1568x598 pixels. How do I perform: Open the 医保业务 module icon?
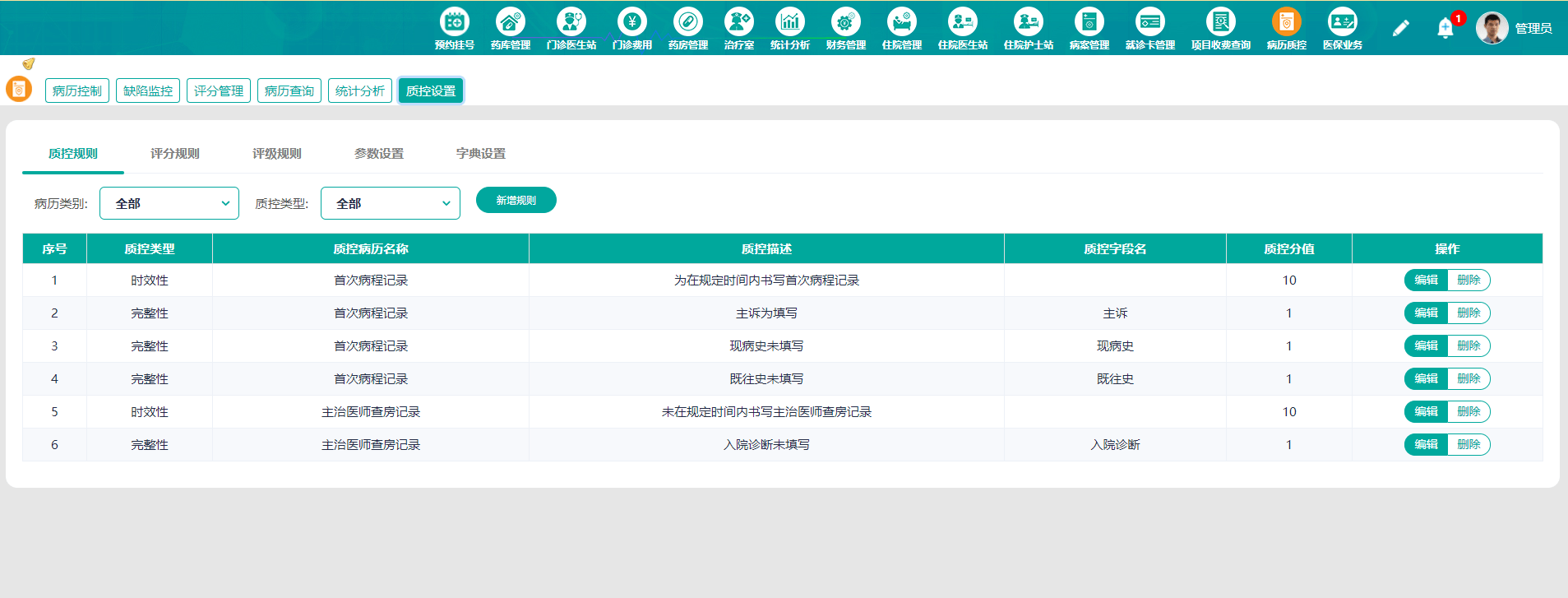pos(1343,22)
